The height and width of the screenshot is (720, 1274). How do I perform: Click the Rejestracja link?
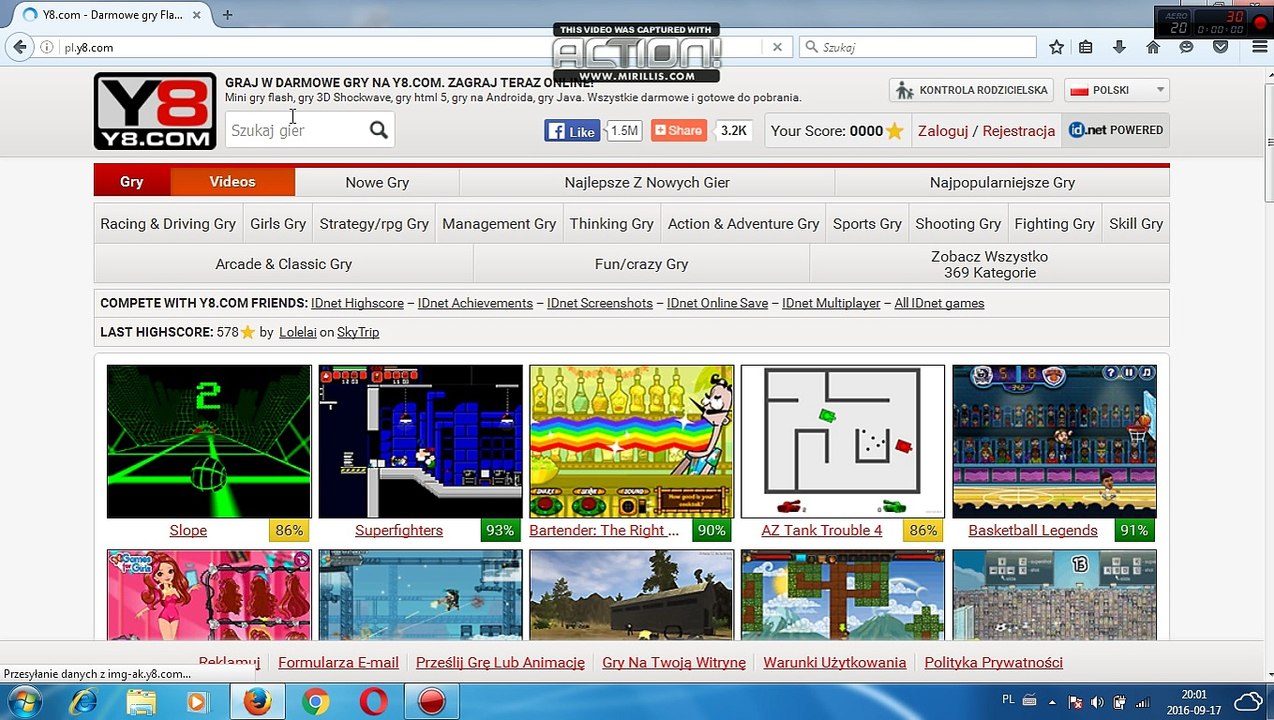click(x=1019, y=131)
